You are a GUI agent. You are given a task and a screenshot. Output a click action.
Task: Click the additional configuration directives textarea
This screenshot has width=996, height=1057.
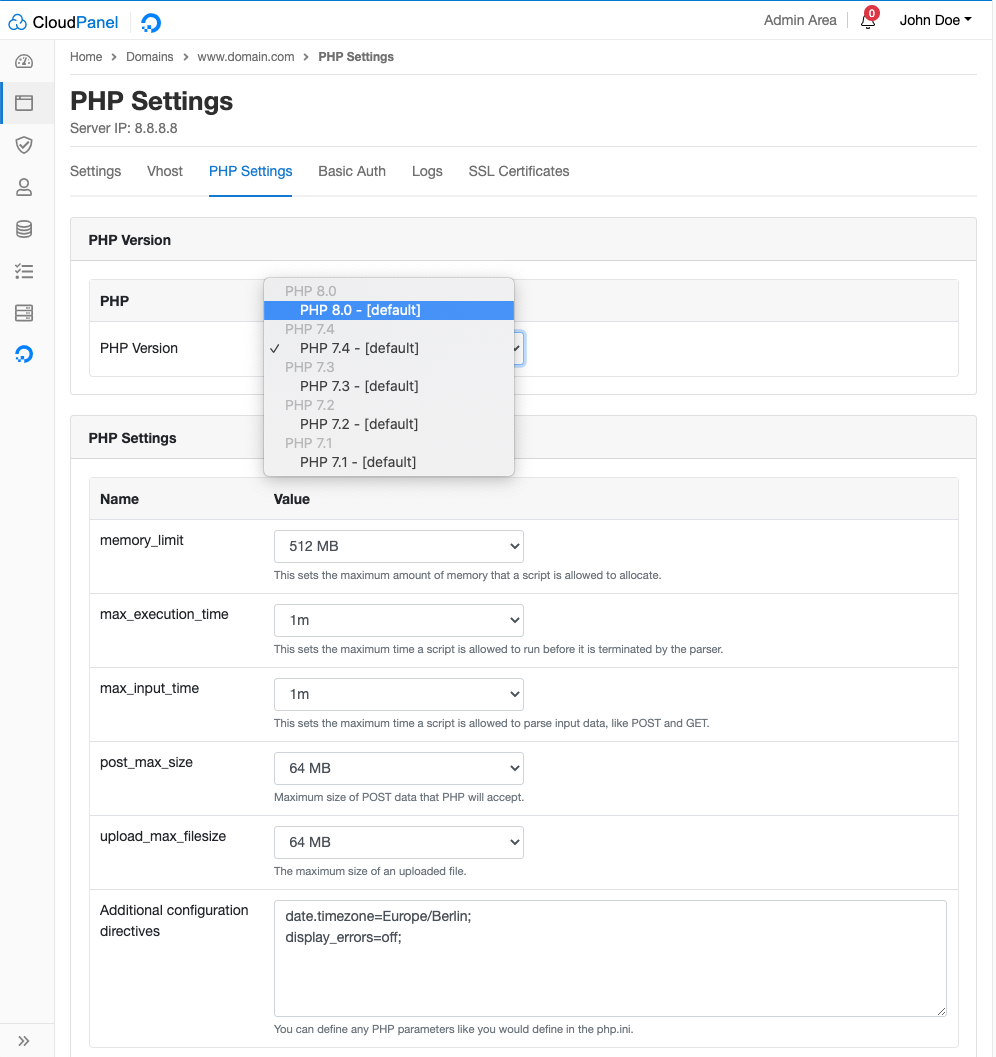click(x=610, y=958)
